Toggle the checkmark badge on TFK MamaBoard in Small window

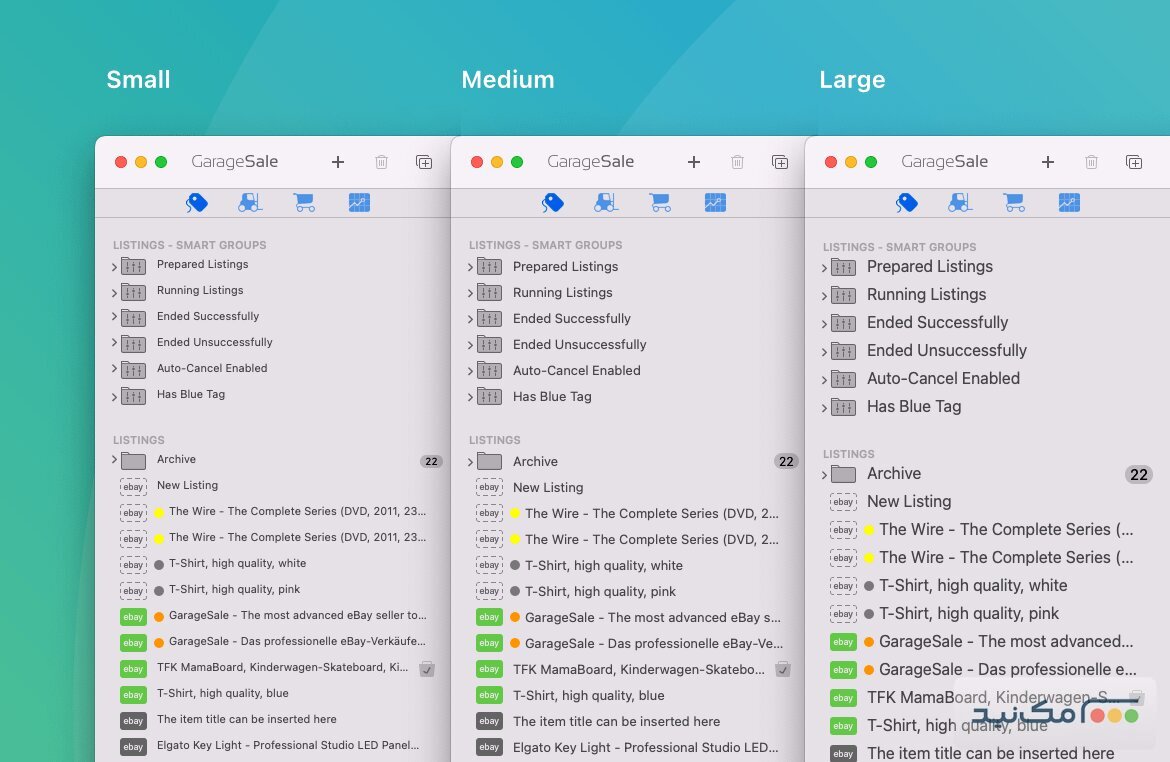427,668
